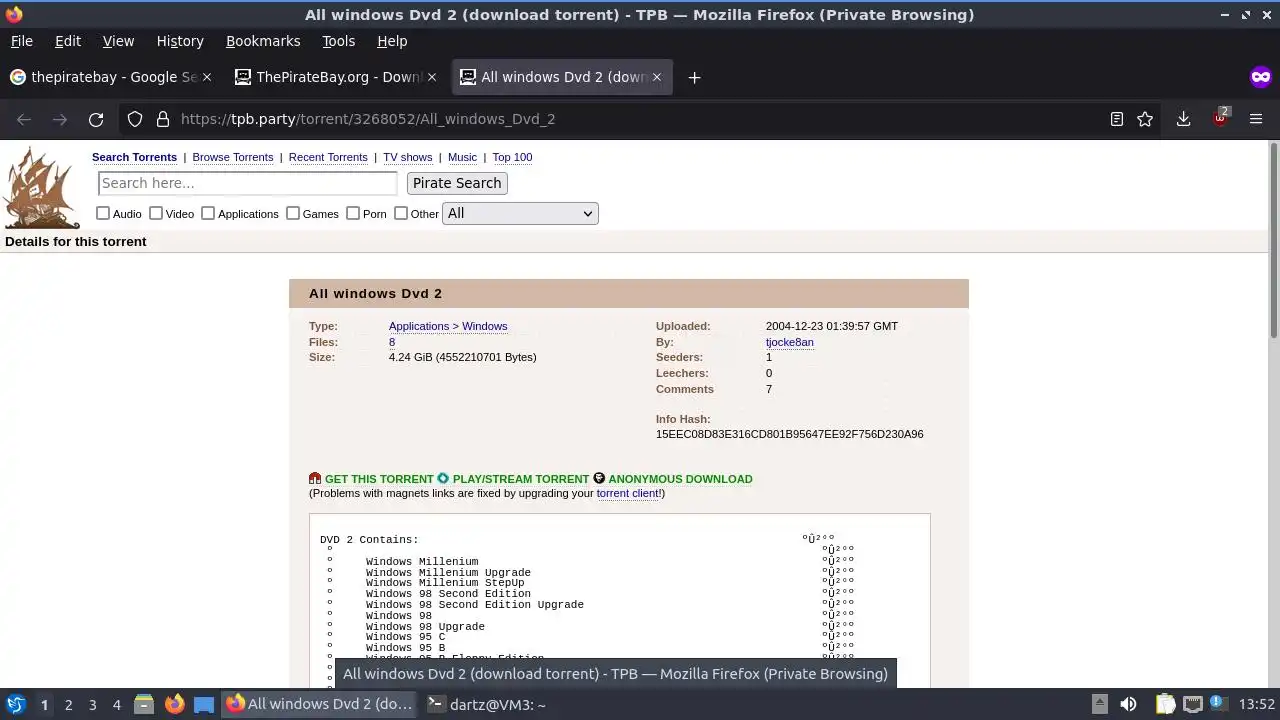Open the Tools menu
This screenshot has height=720, width=1280.
[x=338, y=41]
